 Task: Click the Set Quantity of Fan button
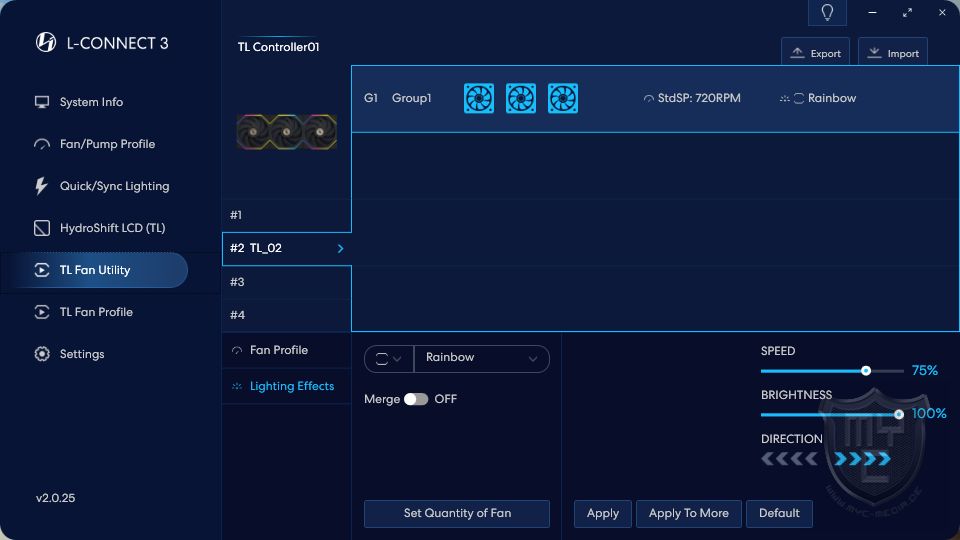[457, 514]
